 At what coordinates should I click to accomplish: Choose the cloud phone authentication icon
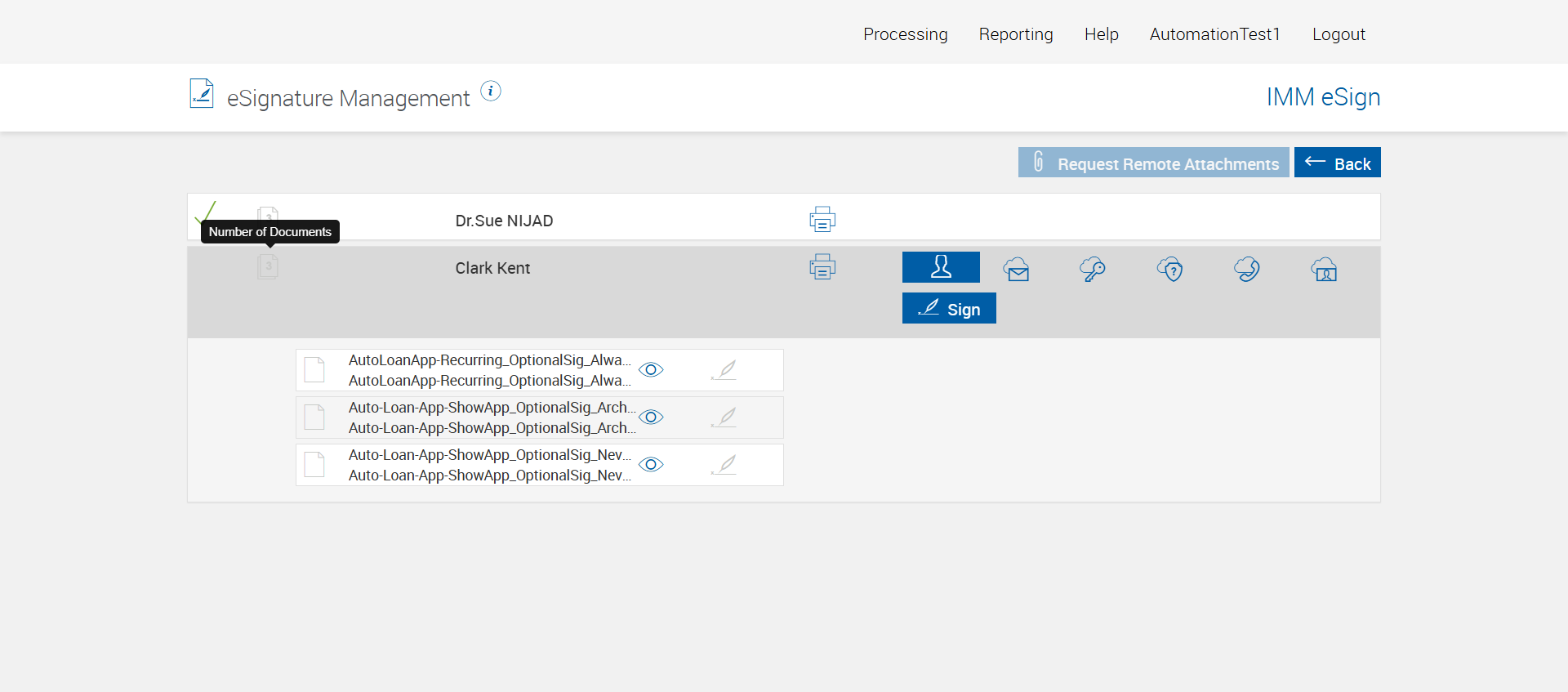pyautogui.click(x=1246, y=269)
